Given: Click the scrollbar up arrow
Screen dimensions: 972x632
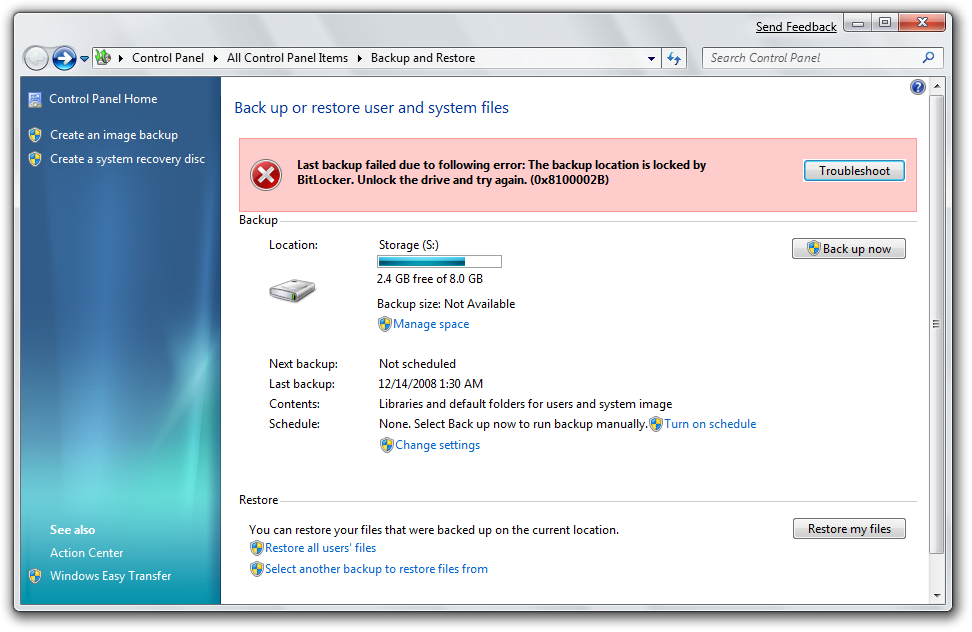Looking at the screenshot, I should (x=936, y=86).
